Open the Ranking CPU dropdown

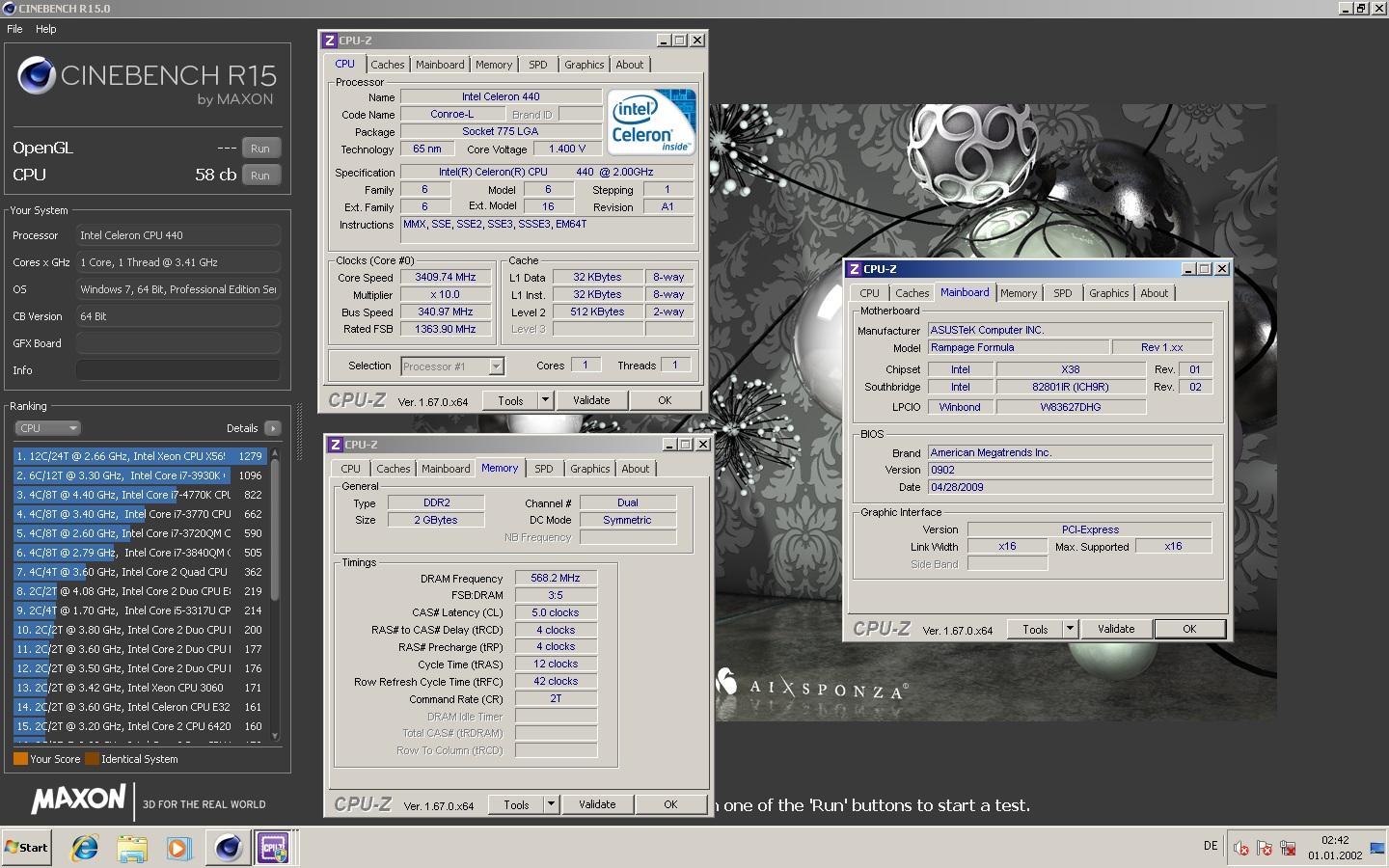tap(47, 428)
